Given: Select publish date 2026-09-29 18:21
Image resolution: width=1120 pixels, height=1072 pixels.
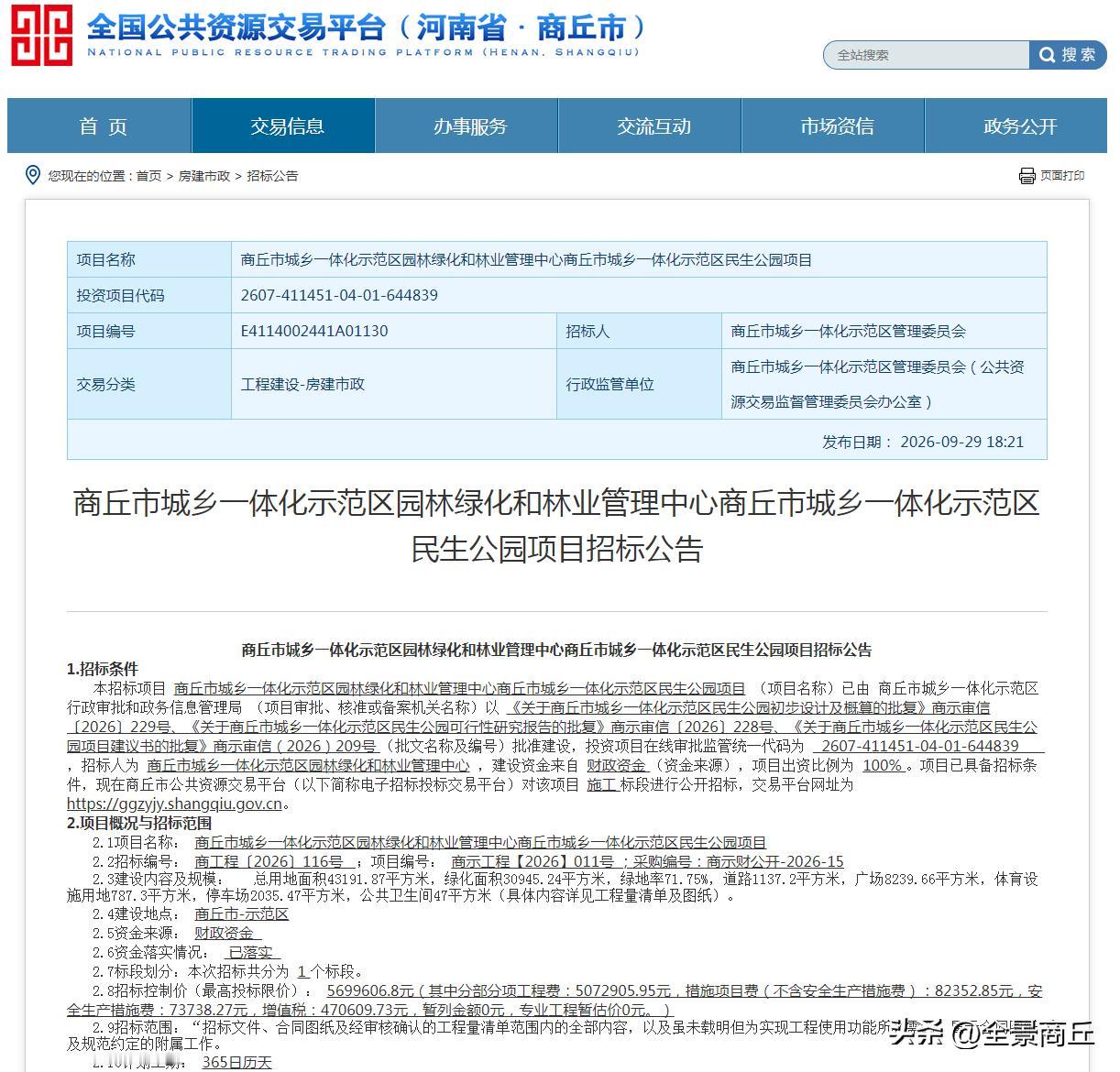Looking at the screenshot, I should tap(961, 441).
